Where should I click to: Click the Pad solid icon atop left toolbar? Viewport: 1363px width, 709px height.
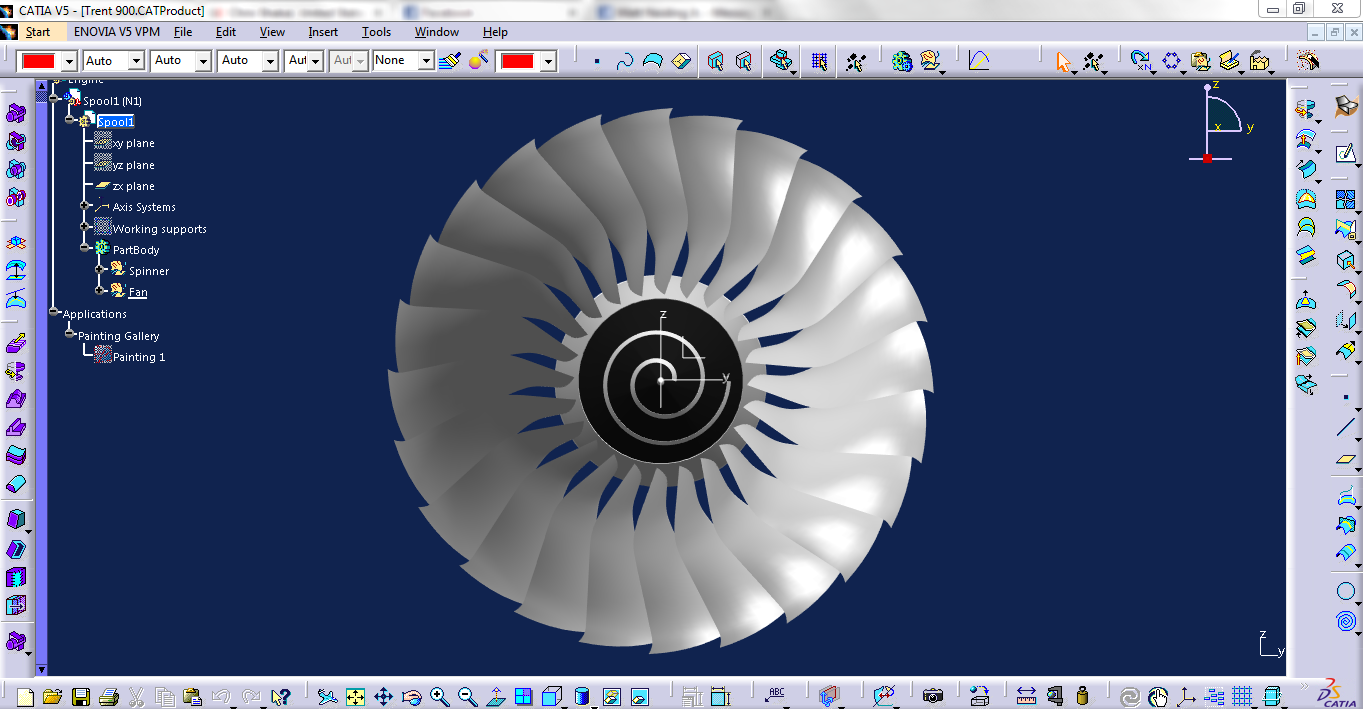click(16, 113)
